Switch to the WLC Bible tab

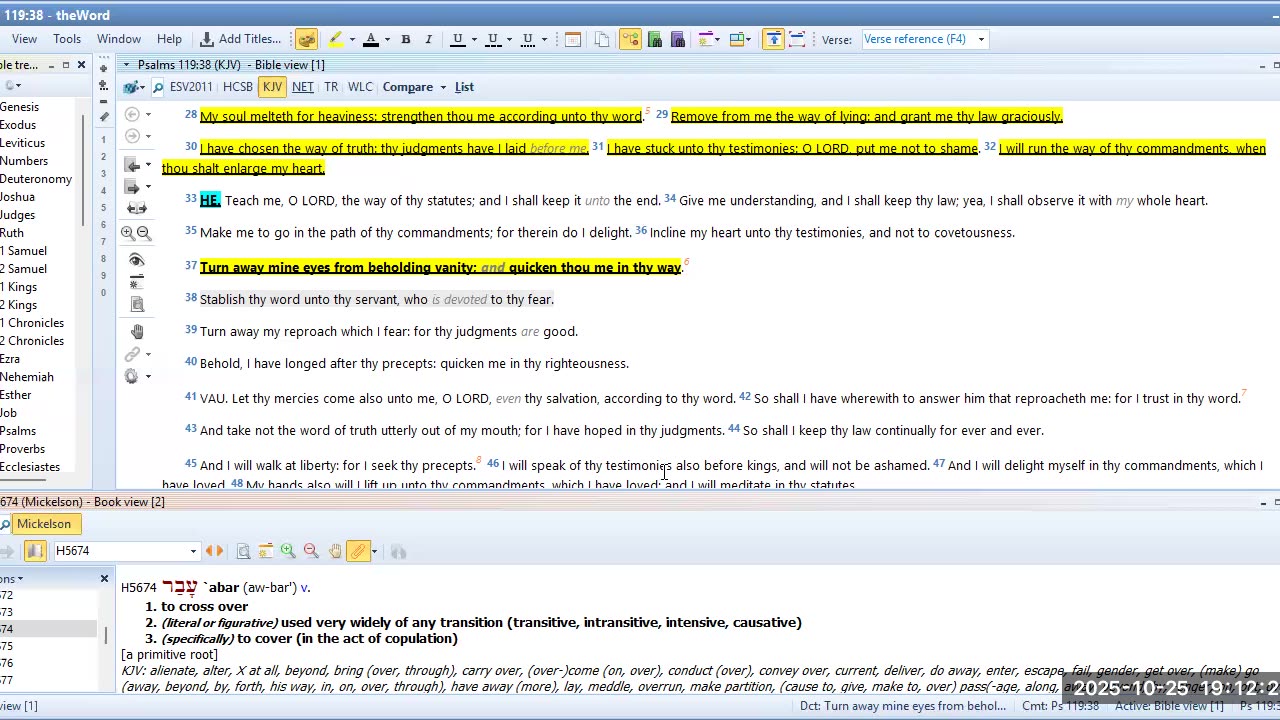(360, 87)
